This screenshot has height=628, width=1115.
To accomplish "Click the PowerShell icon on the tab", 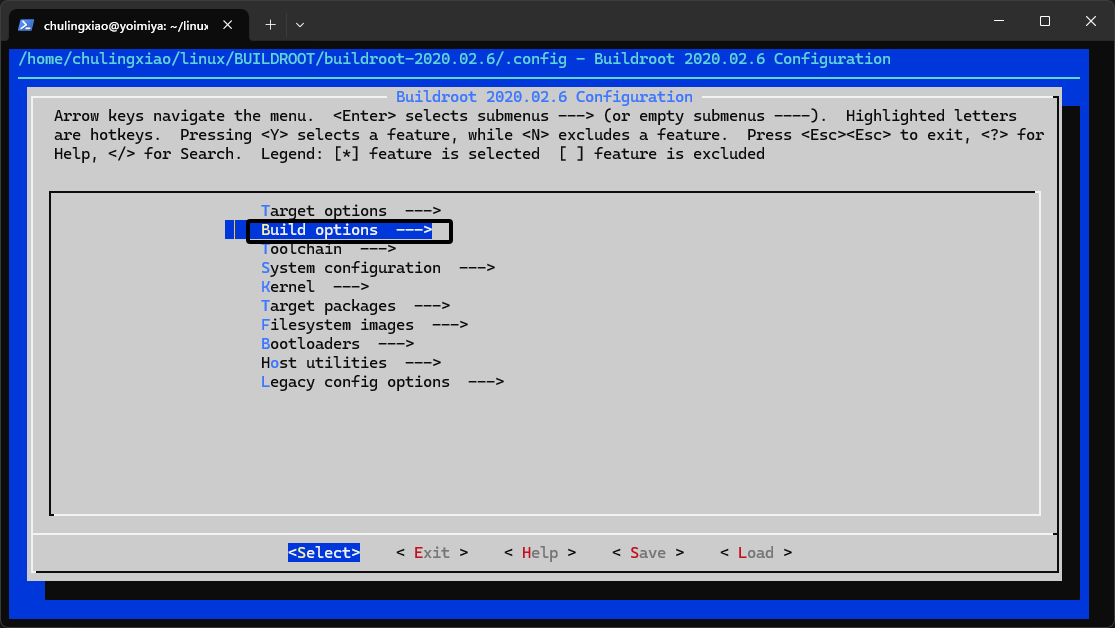I will 26,25.
